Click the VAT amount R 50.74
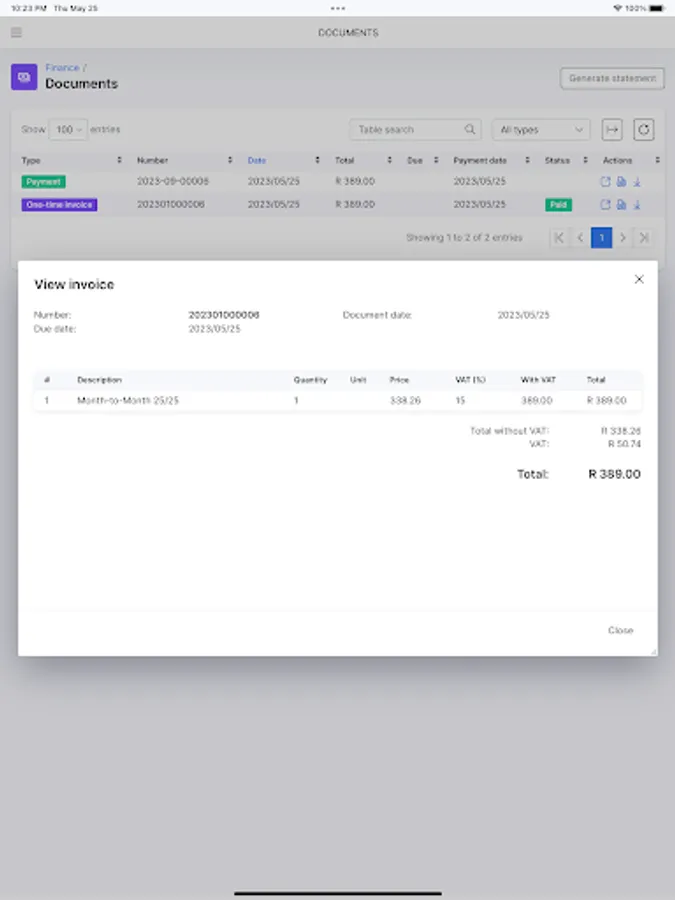This screenshot has width=675, height=900. coord(624,444)
